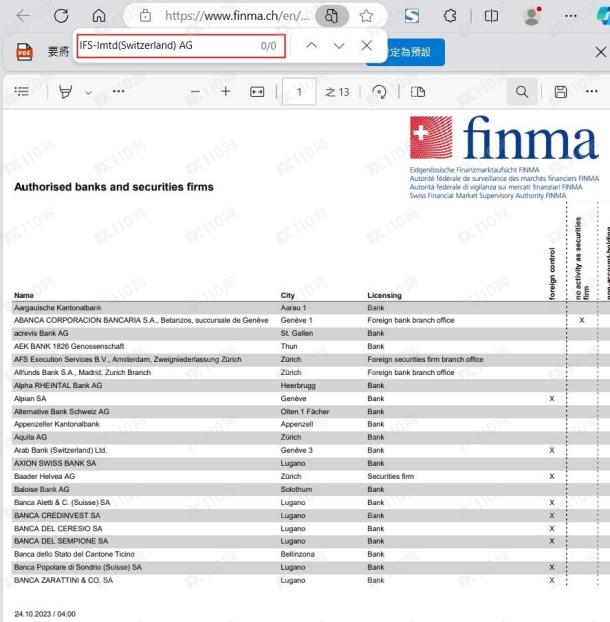Viewport: 610px width, 622px height.
Task: Click the 'Authorised banks and securities firms' heading
Action: click(x=114, y=187)
